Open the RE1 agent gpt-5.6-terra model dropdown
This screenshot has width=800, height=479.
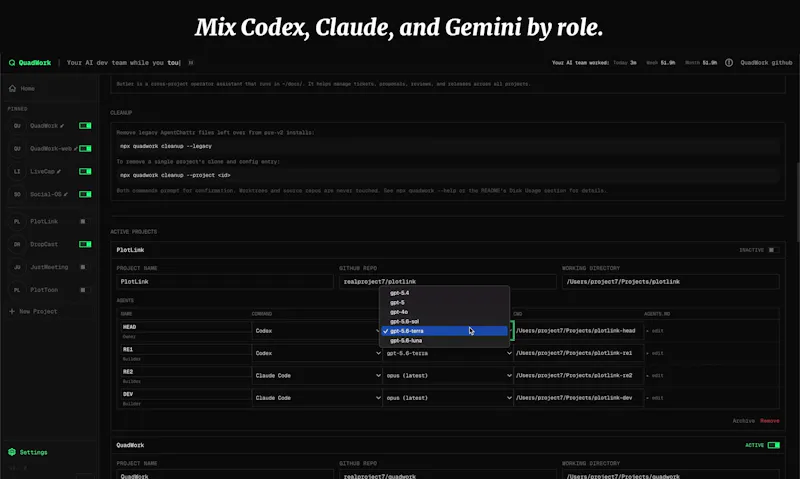click(x=447, y=353)
